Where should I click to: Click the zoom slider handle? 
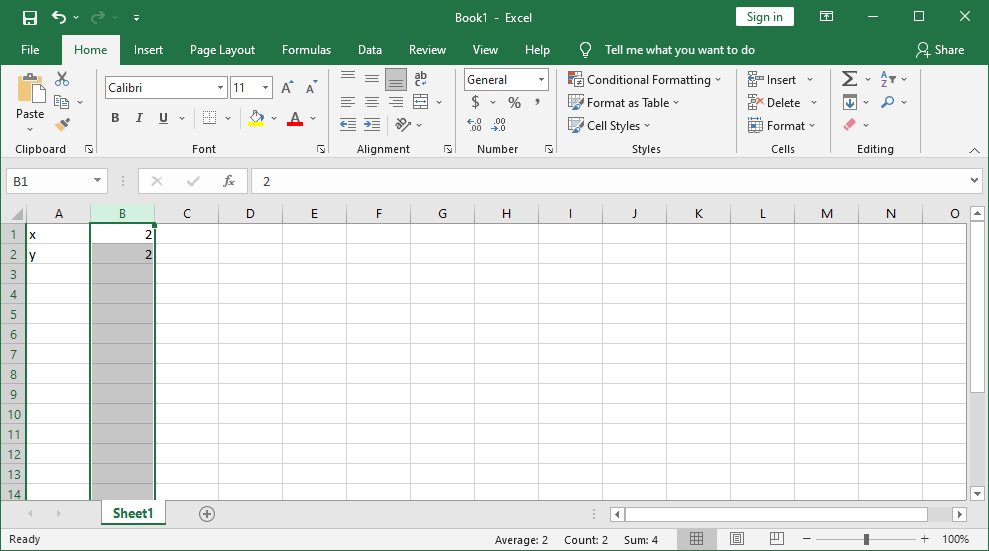866,539
